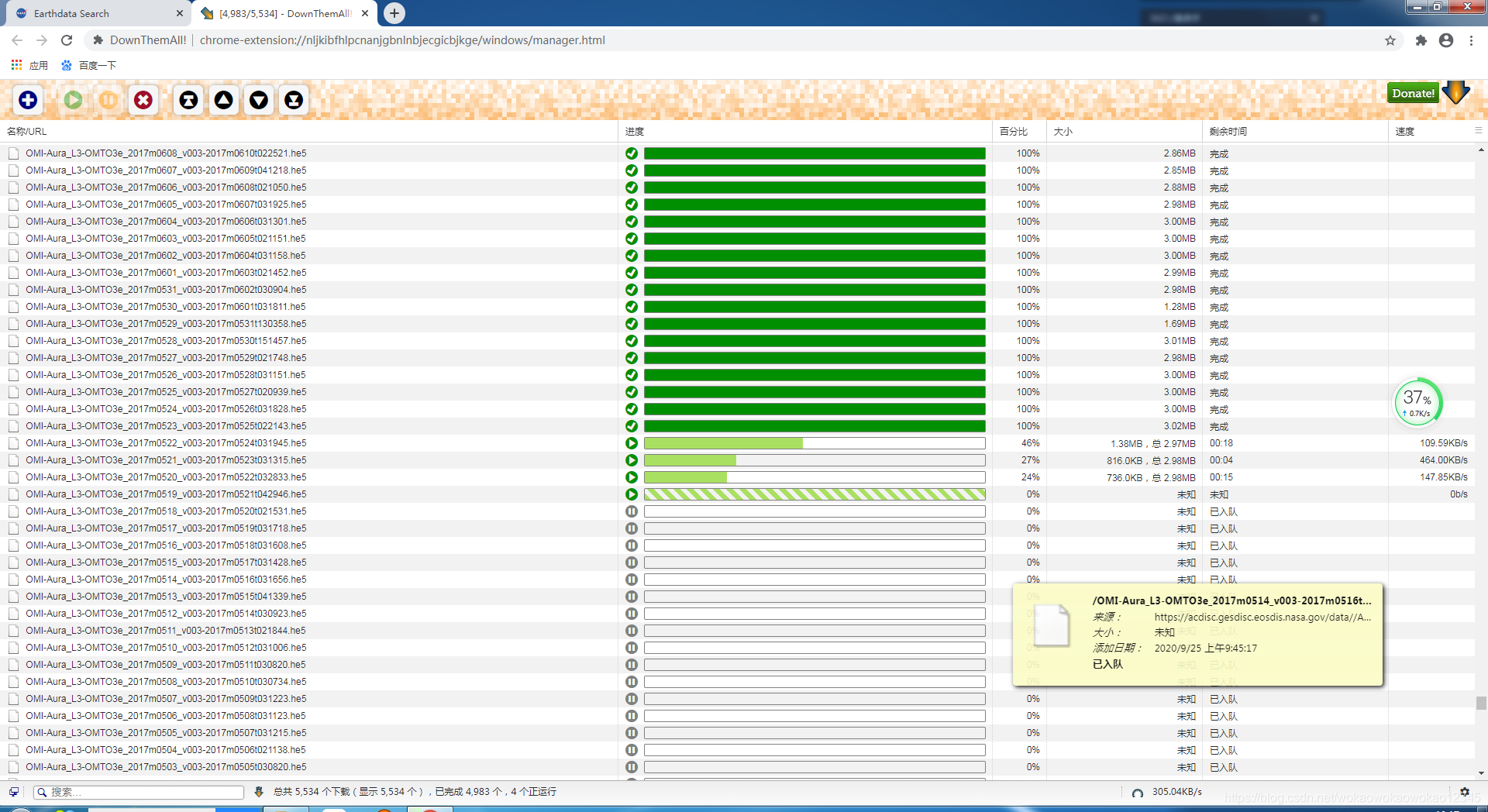Bookmark this page with the star
This screenshot has width=1488, height=812.
coord(1390,40)
